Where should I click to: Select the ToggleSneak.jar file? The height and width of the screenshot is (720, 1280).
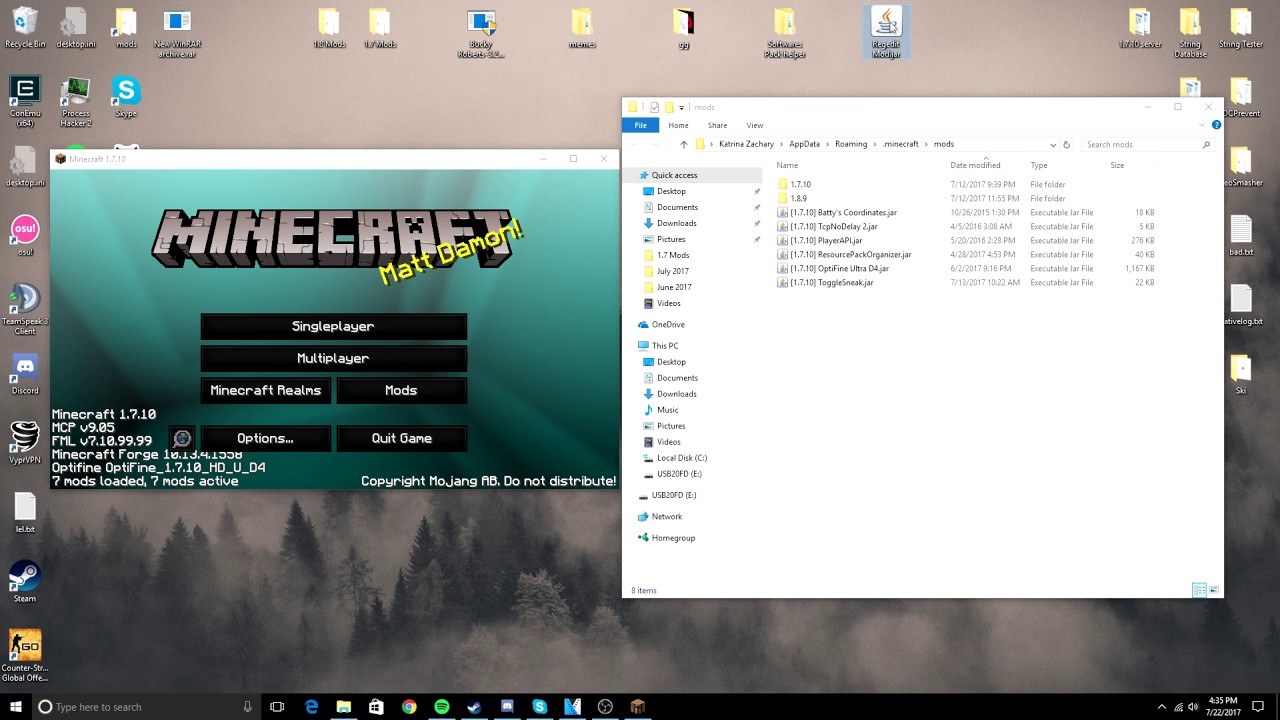tap(832, 282)
